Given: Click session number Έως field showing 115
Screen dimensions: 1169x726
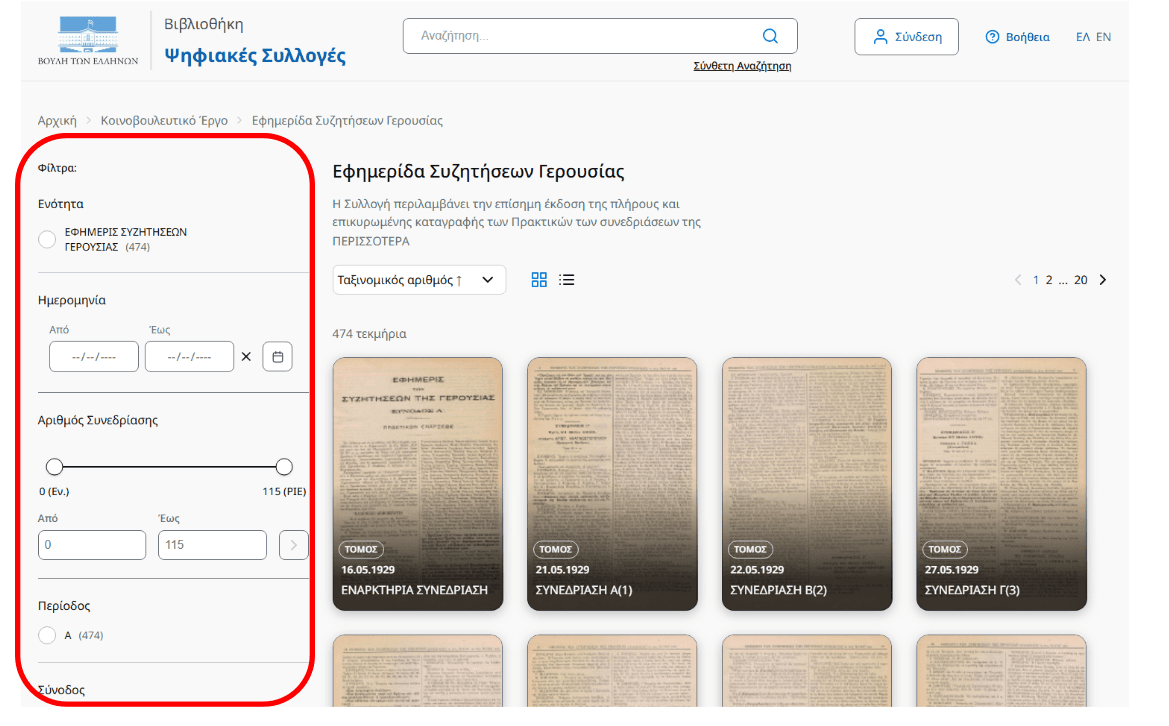Looking at the screenshot, I should pyautogui.click(x=212, y=545).
